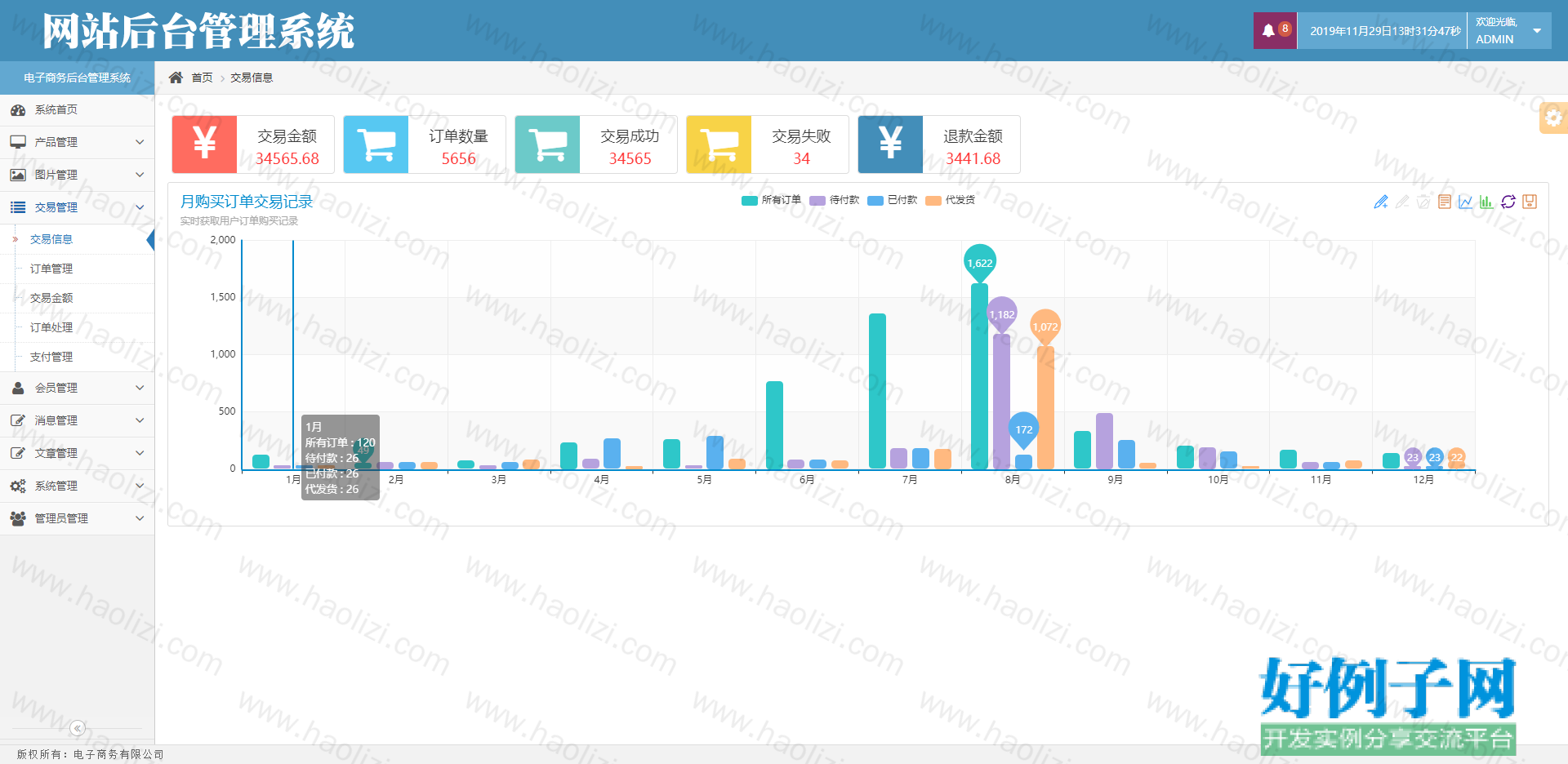This screenshot has width=1568, height=764.
Task: Click the yellow cart 交易失败 icon
Action: [719, 144]
